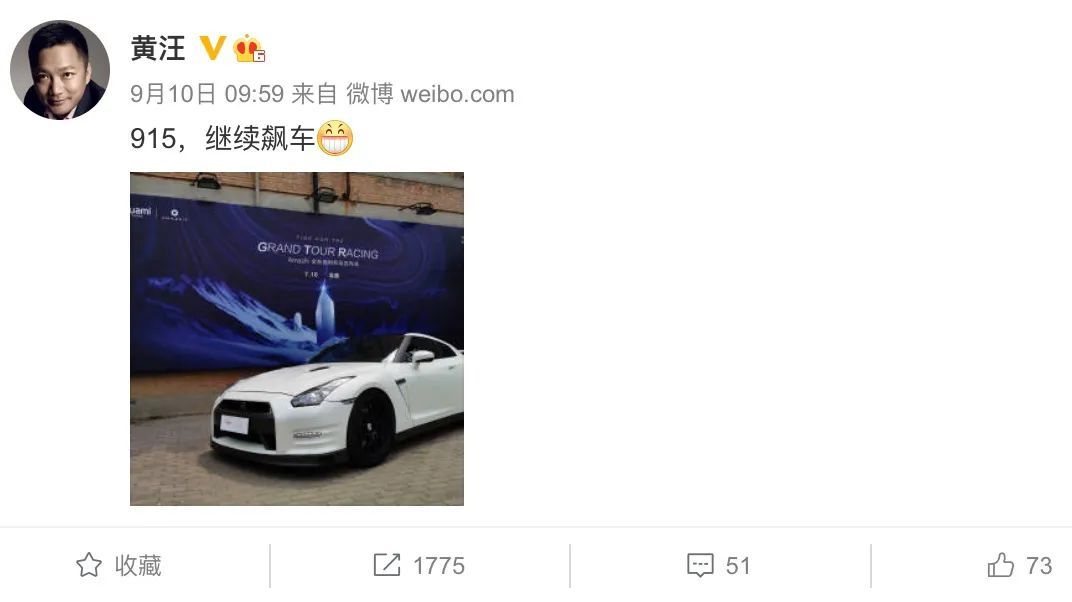Like the post with the thumbs-up icon
Screen dimensions: 1072x602
1001,565
